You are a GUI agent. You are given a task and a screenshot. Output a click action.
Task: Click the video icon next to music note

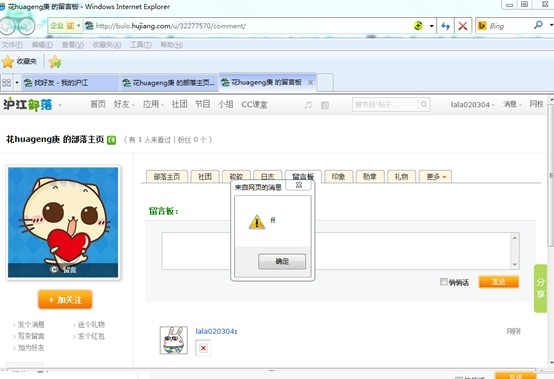325,105
